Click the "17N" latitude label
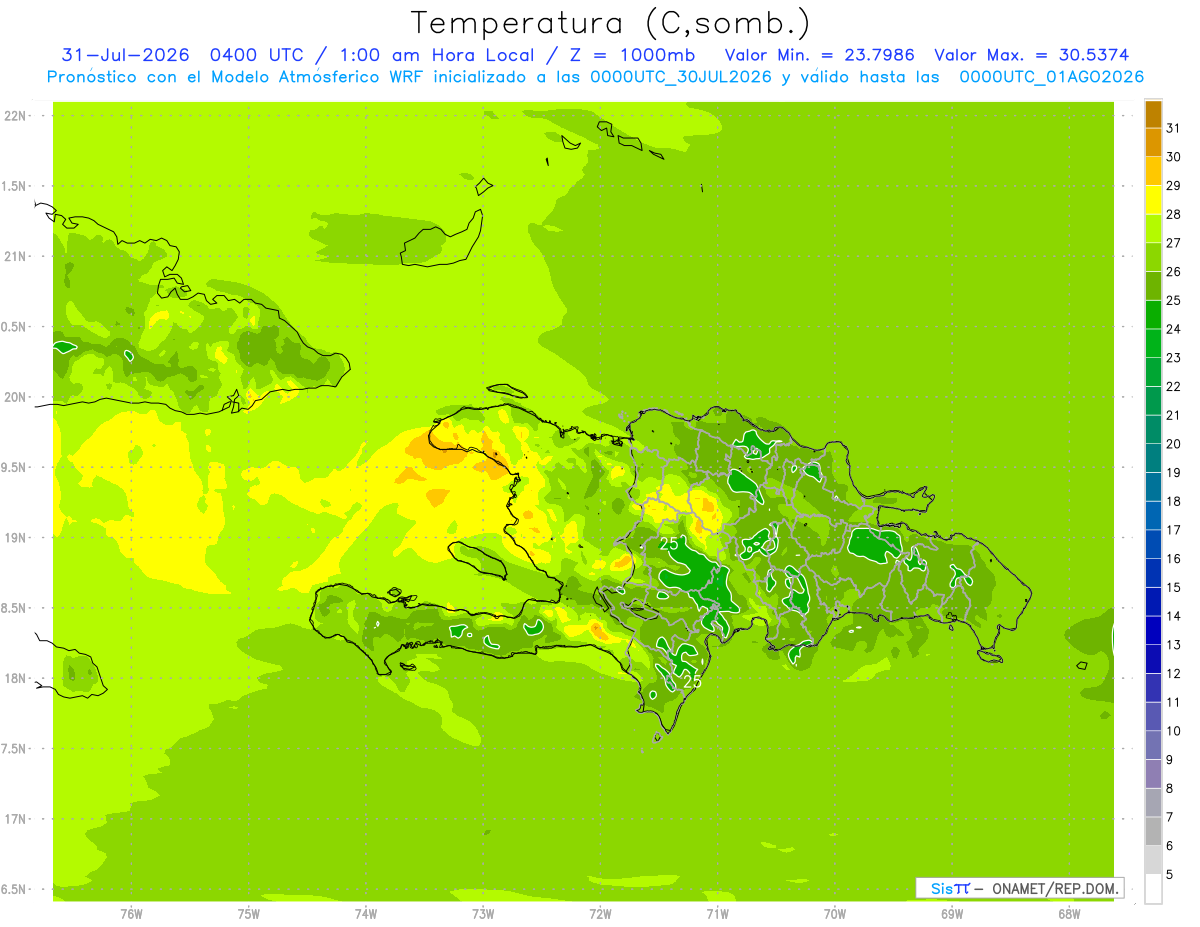This screenshot has width=1200, height=927. (15, 819)
